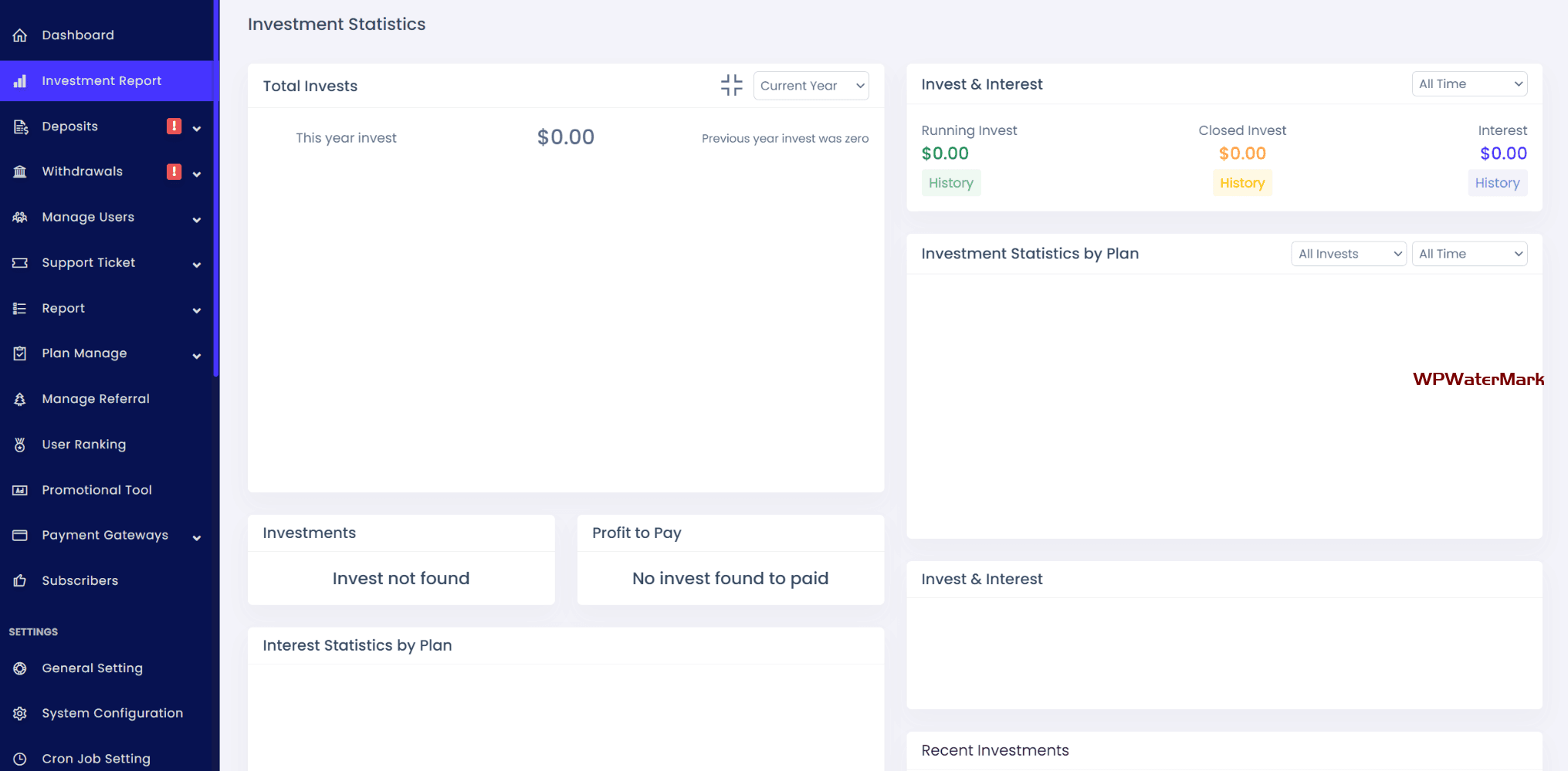Open the All Invests filter dropdown
The width and height of the screenshot is (1568, 771).
(x=1348, y=254)
